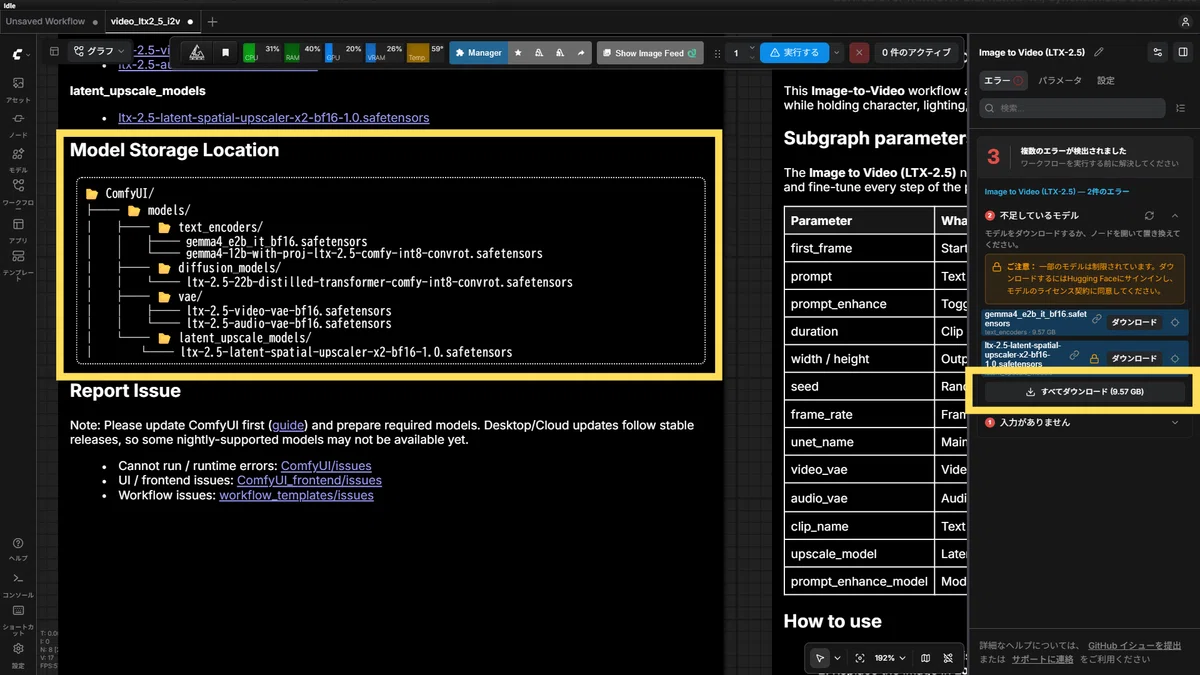This screenshot has width=1200, height=675.
Task: Toggle link visibility icon in canvas toolbar
Action: pyautogui.click(x=948, y=658)
